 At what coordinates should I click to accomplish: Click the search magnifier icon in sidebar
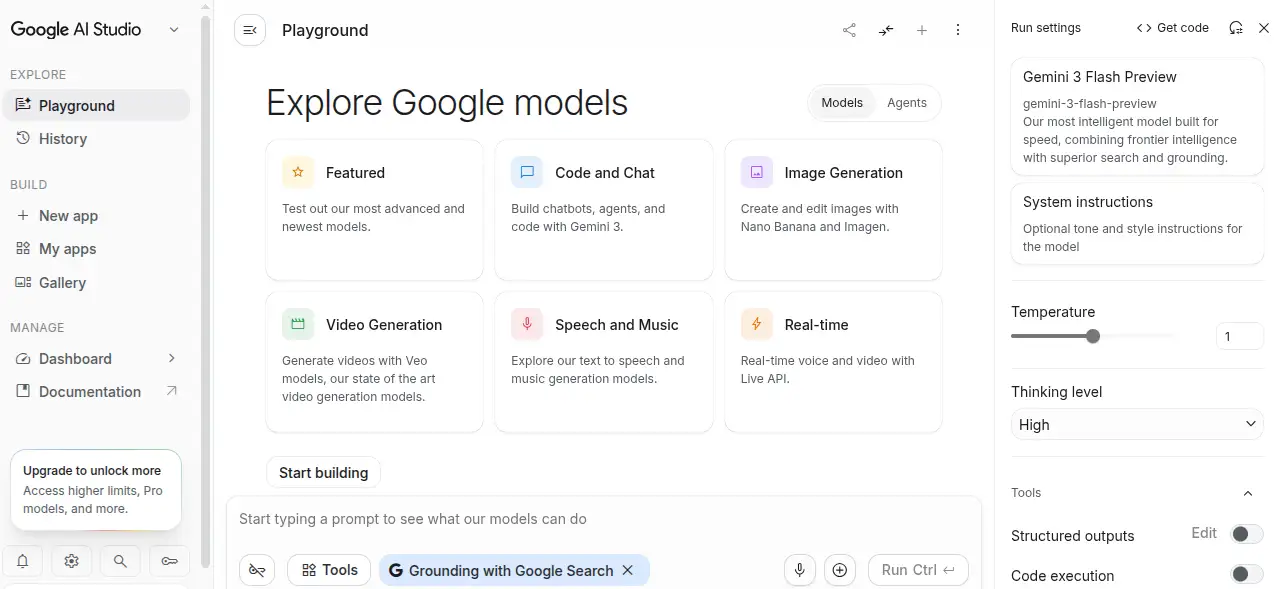pyautogui.click(x=120, y=562)
